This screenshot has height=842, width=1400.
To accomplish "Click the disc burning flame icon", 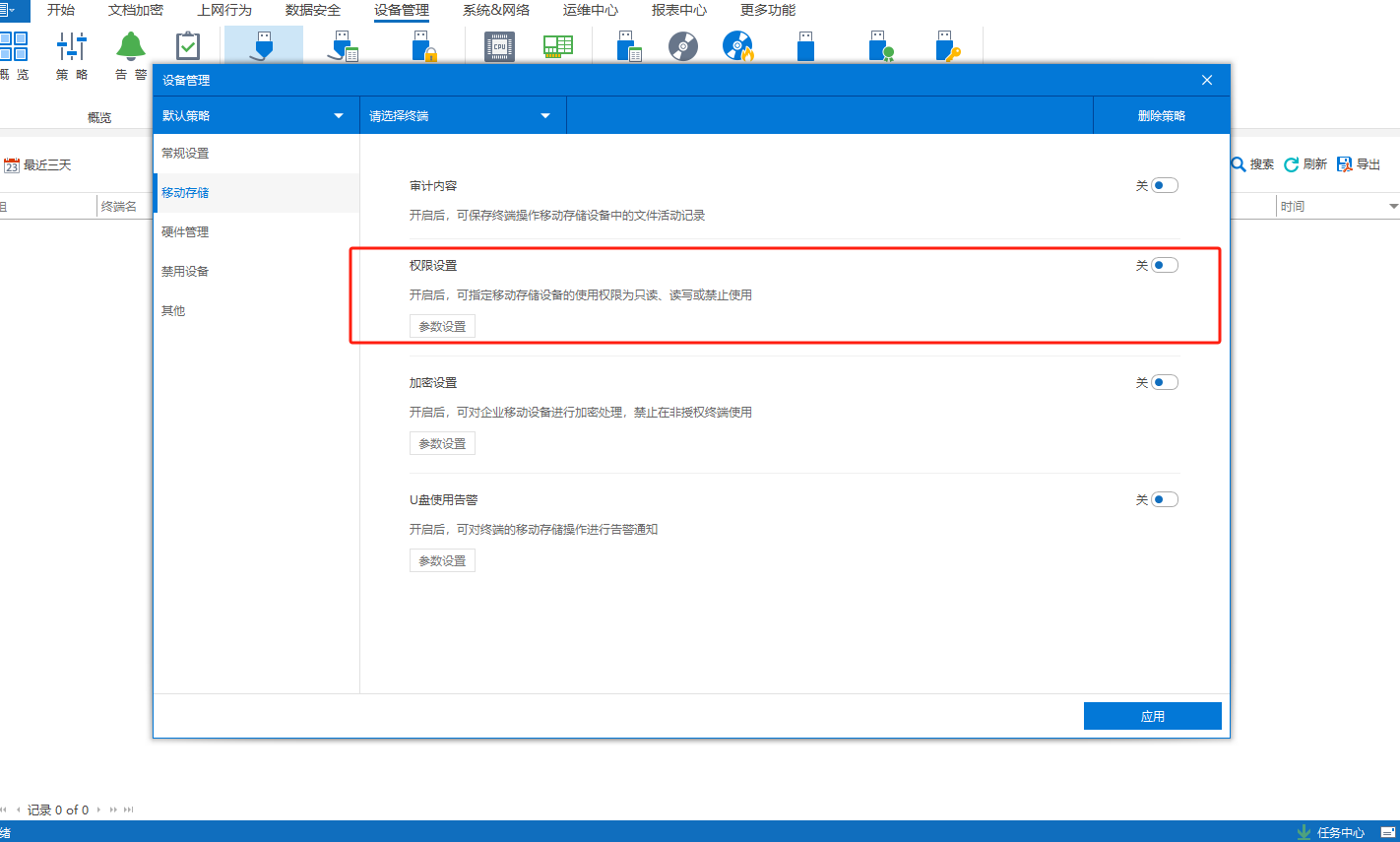I will click(737, 46).
